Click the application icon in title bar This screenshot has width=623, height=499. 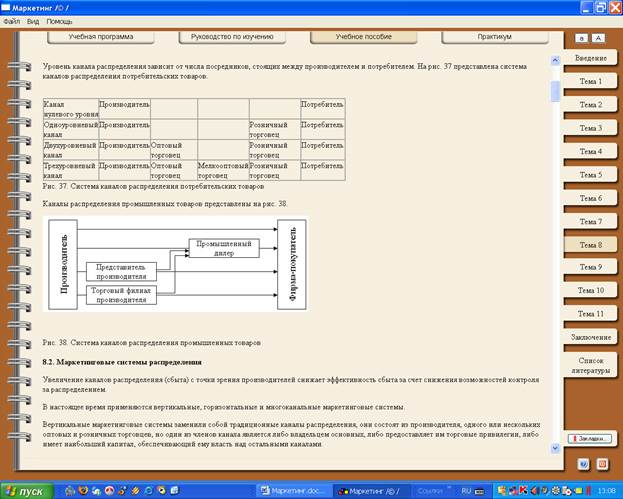pos(5,8)
